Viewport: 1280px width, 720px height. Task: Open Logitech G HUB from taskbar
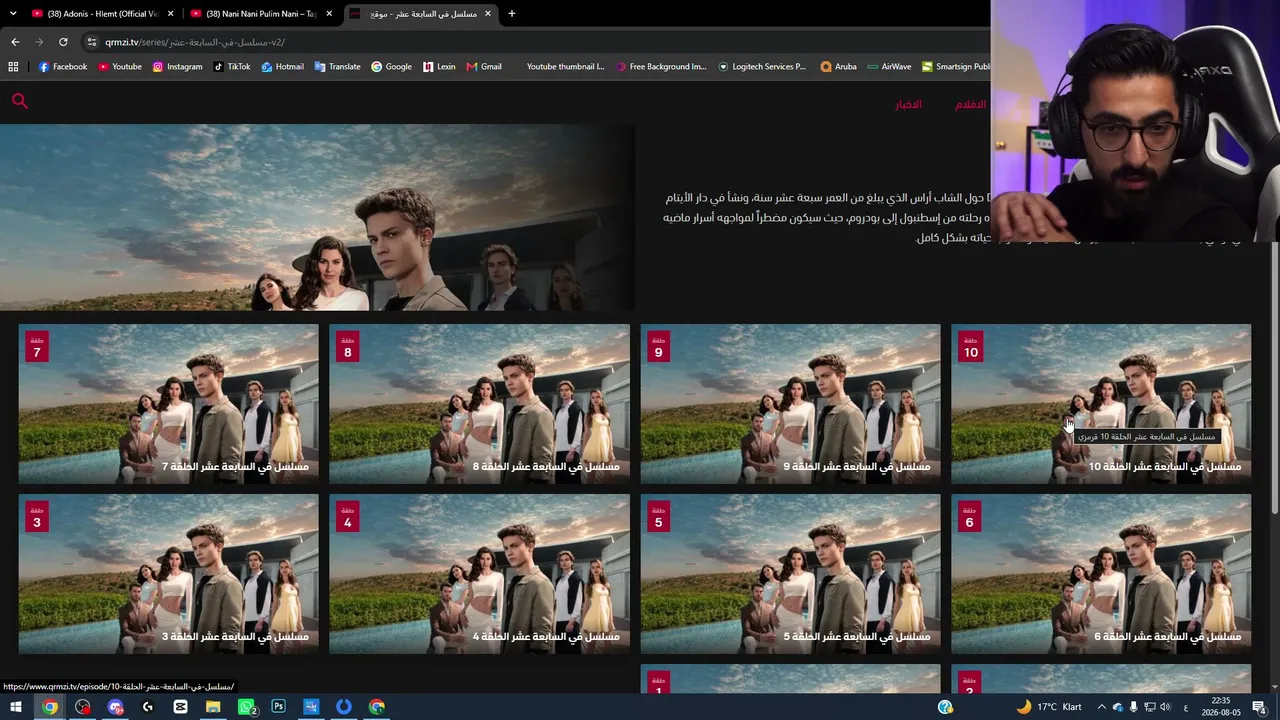tap(148, 707)
